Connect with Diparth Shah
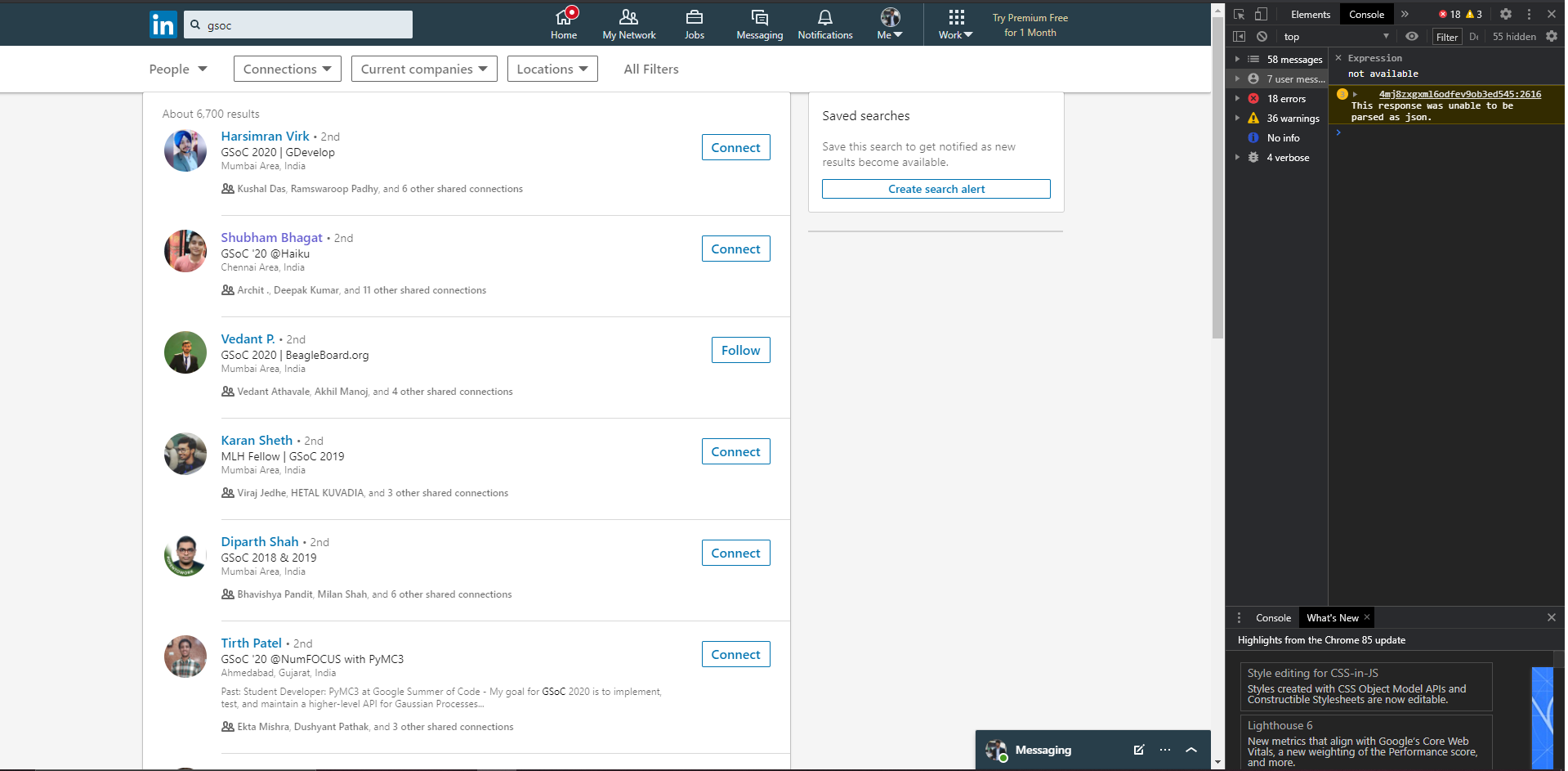Image resolution: width=1568 pixels, height=771 pixels. tap(735, 553)
